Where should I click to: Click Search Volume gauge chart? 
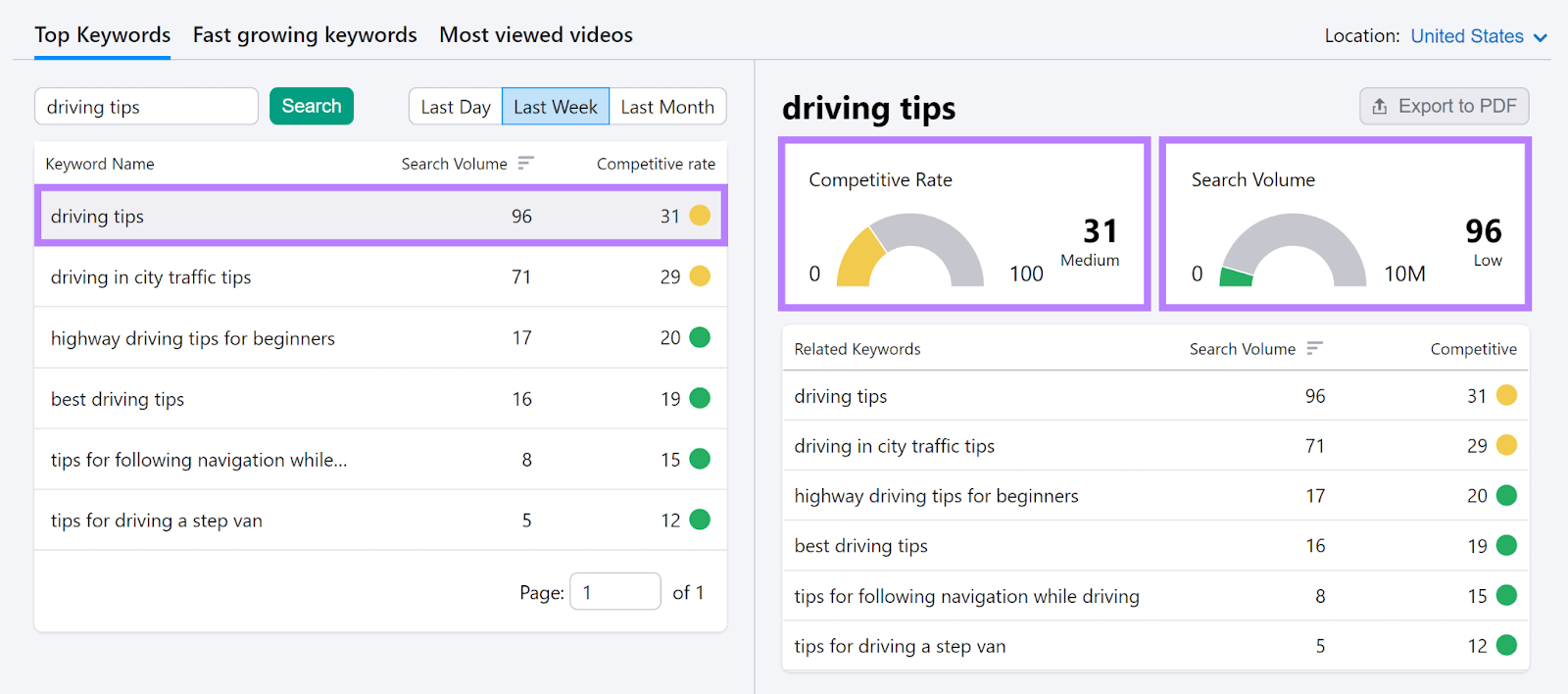pyautogui.click(x=1293, y=250)
